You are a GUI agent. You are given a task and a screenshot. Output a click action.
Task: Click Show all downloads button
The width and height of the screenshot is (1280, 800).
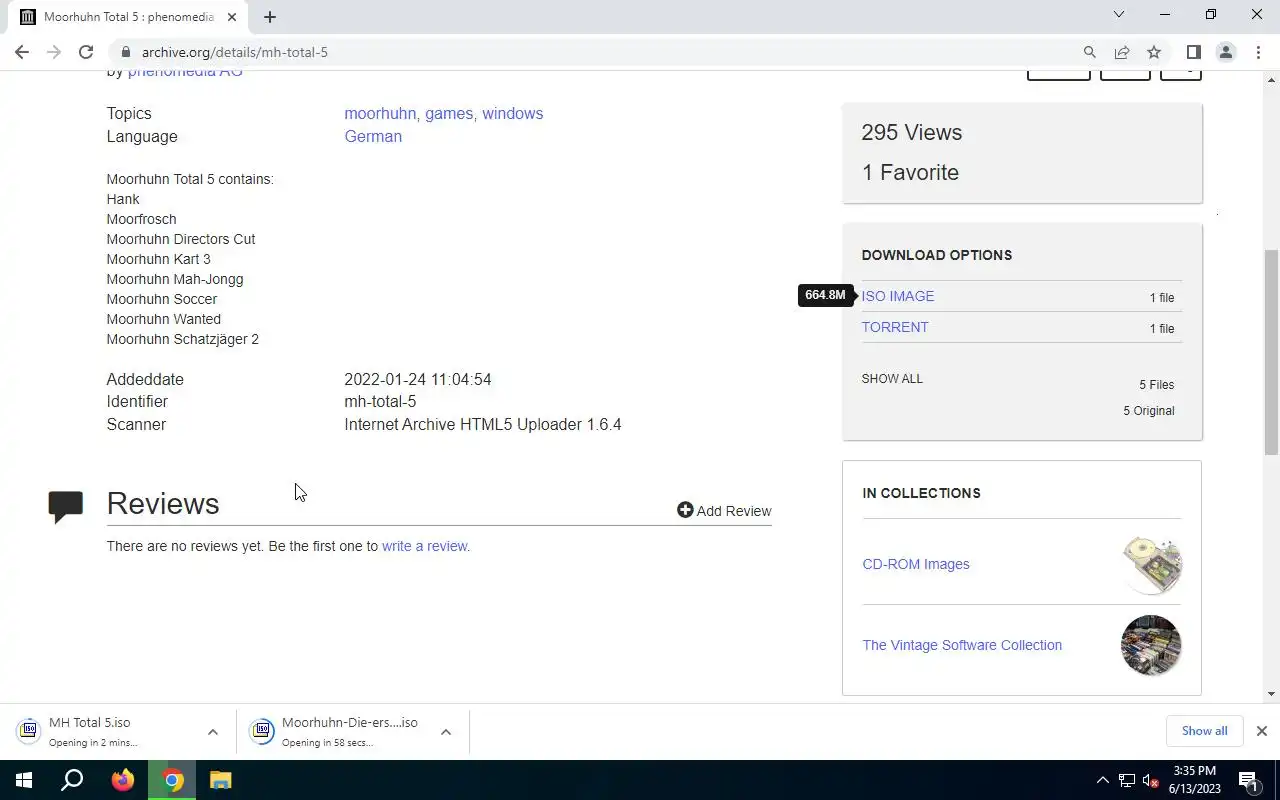tap(1204, 731)
